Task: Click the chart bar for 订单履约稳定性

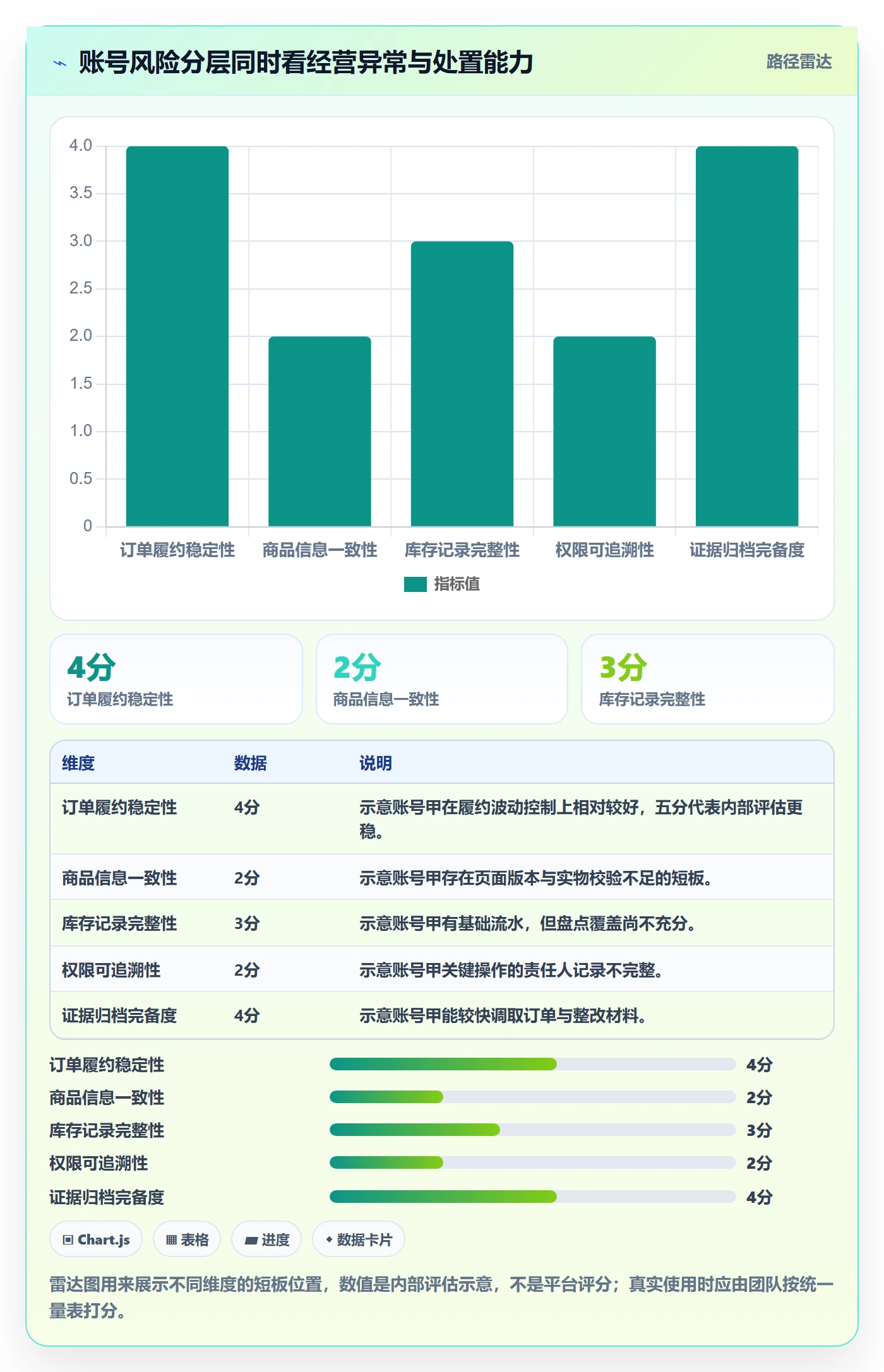Action: (177, 336)
